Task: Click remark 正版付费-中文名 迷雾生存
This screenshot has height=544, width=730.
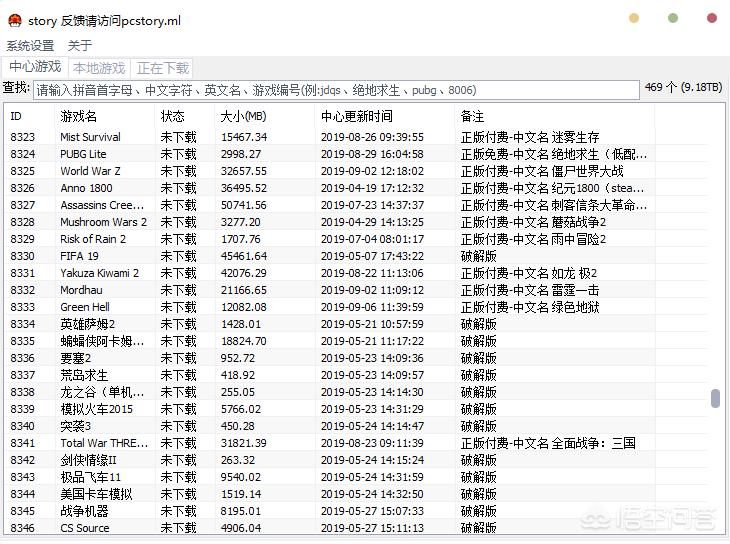Action: coord(530,137)
